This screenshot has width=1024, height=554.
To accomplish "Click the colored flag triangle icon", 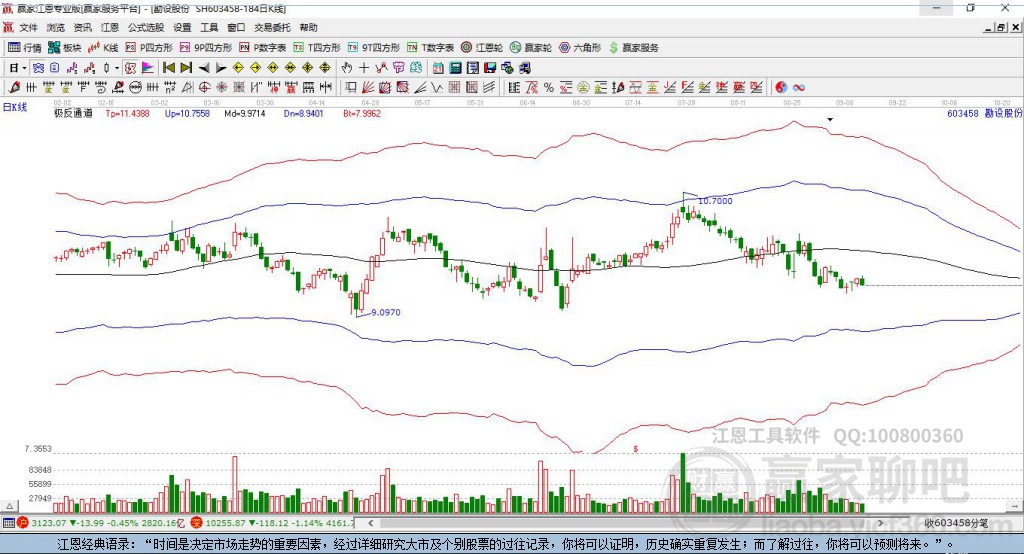I will click(x=148, y=68).
